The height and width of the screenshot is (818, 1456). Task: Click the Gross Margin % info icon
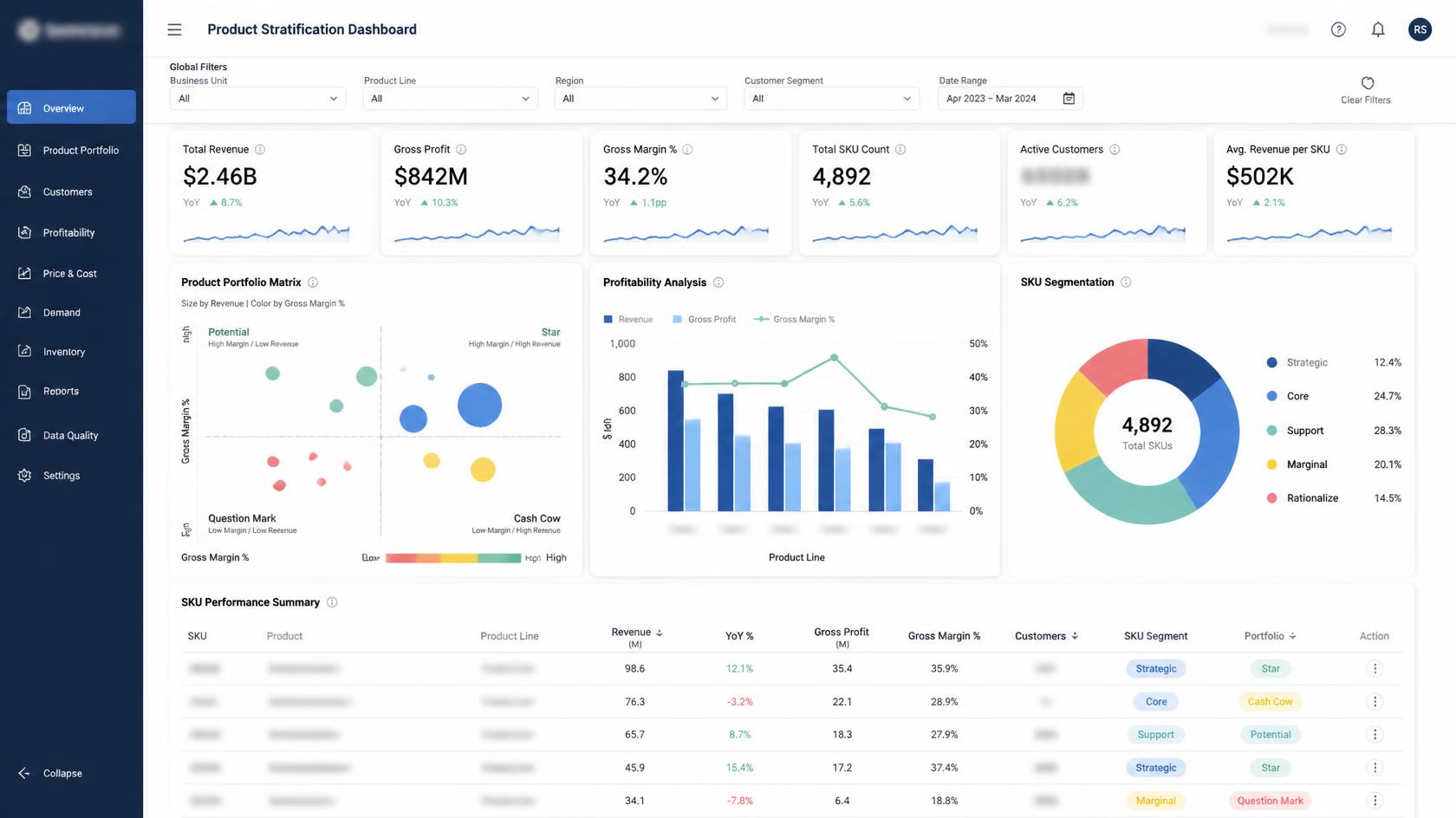tap(687, 149)
